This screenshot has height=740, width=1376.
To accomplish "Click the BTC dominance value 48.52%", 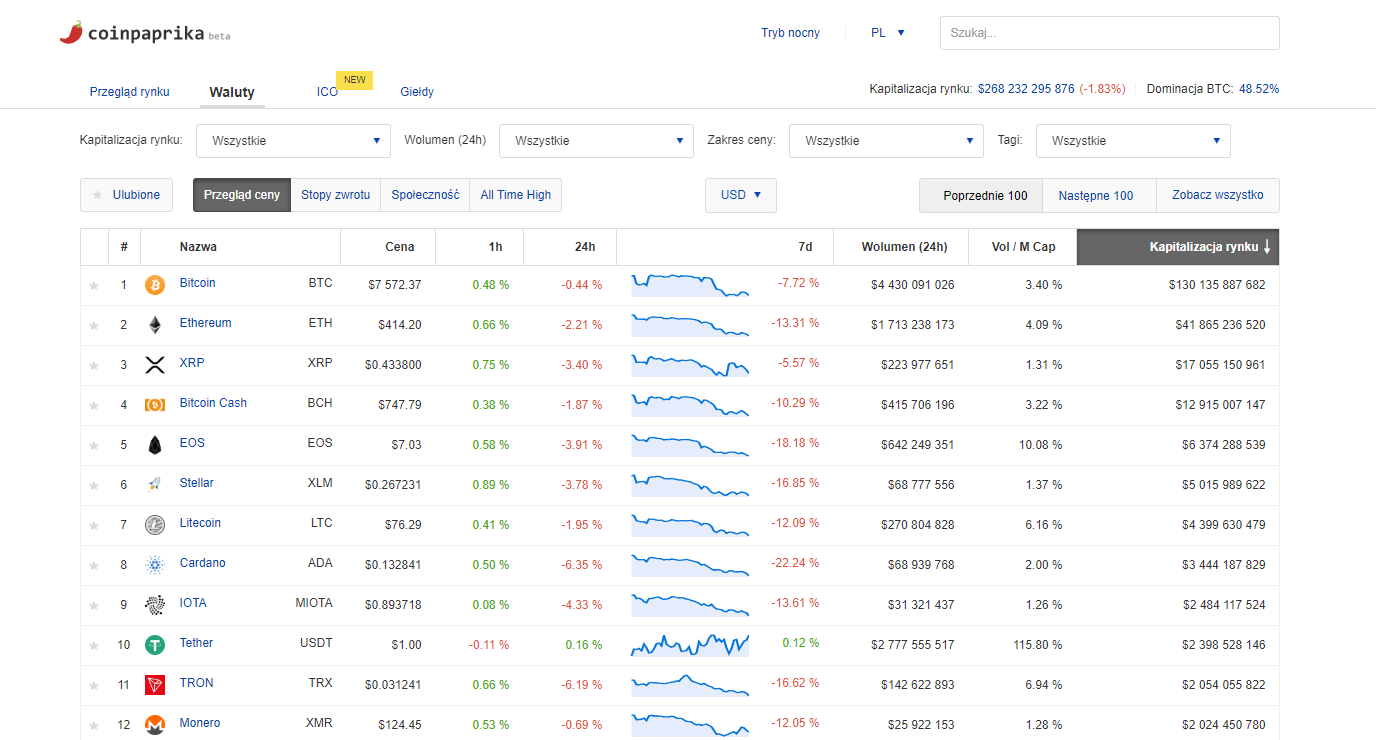I will (1259, 89).
